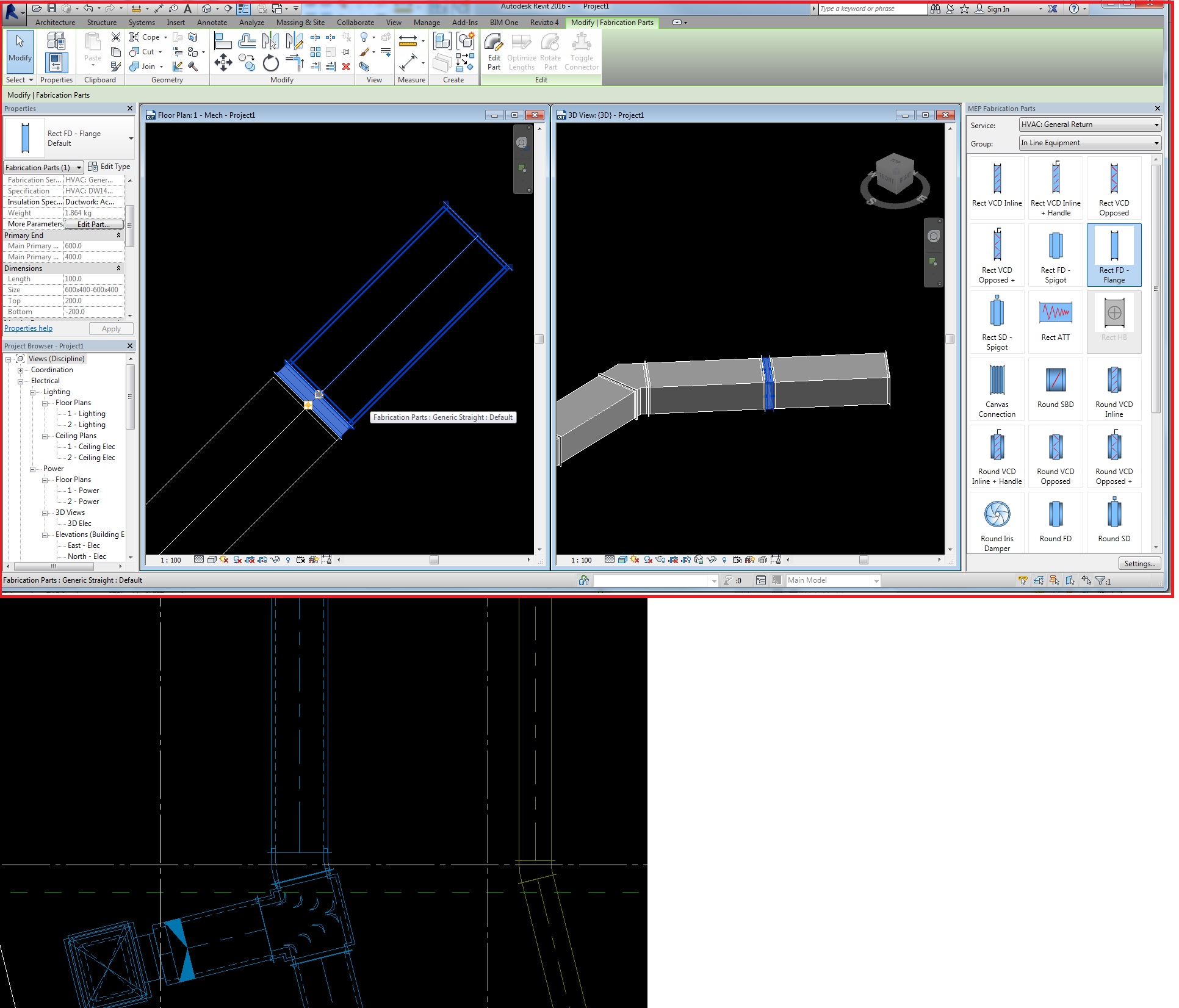Select the Move tool

[223, 62]
